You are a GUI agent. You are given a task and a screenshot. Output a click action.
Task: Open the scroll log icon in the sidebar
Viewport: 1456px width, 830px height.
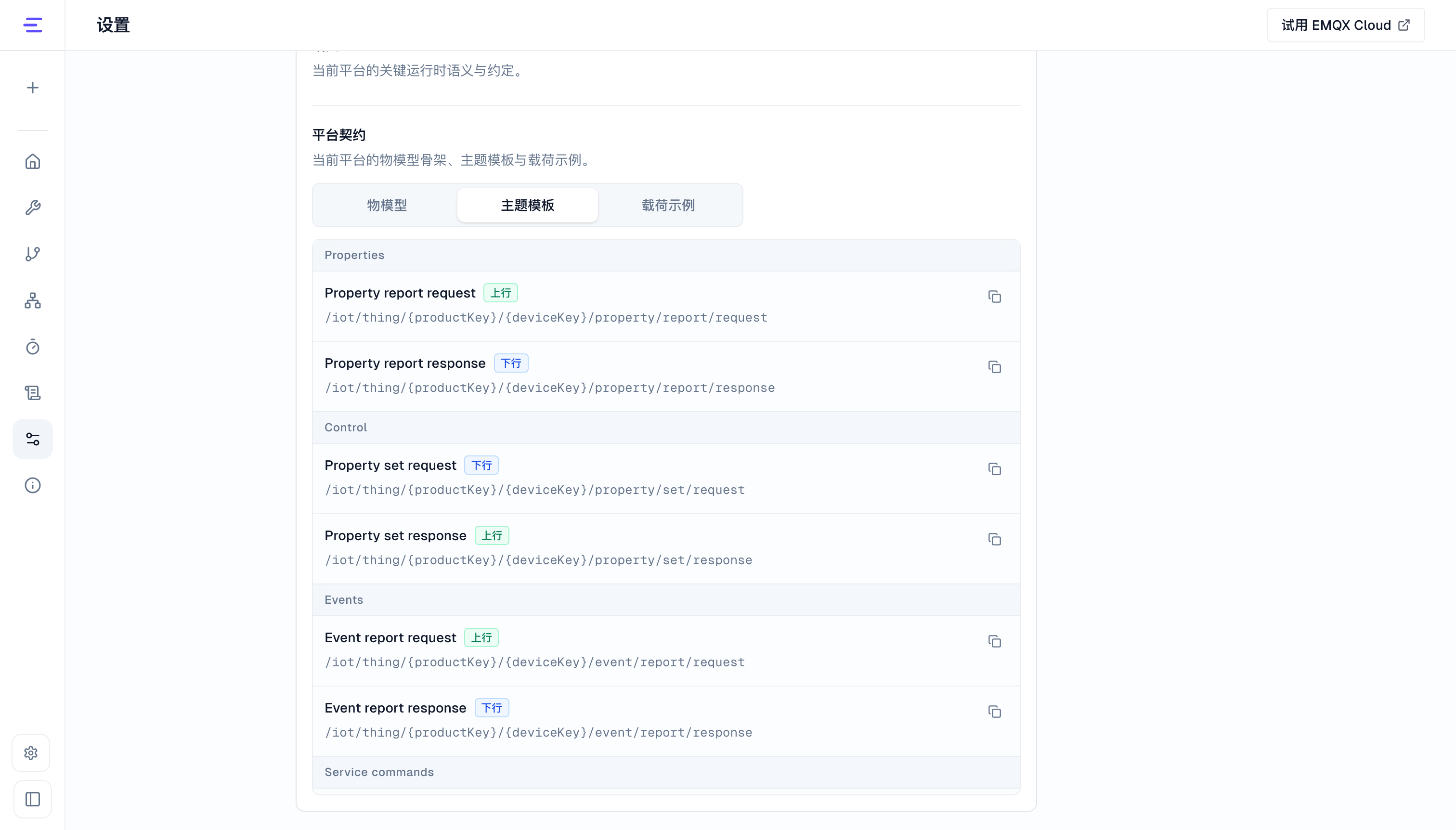[32, 393]
